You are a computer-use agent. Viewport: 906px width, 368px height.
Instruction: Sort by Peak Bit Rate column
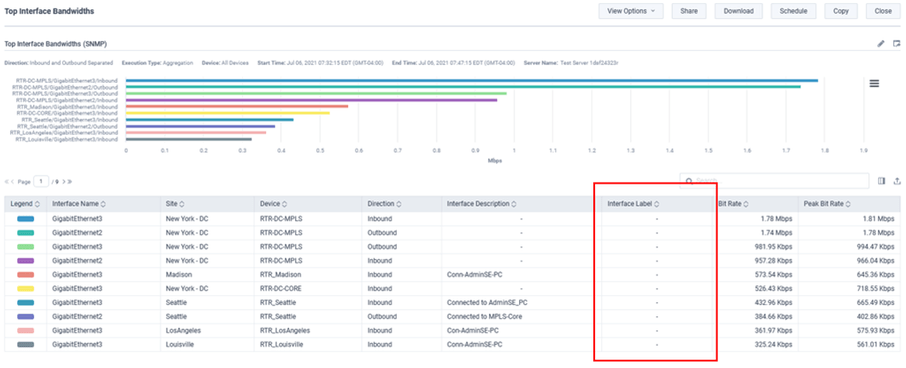[828, 204]
